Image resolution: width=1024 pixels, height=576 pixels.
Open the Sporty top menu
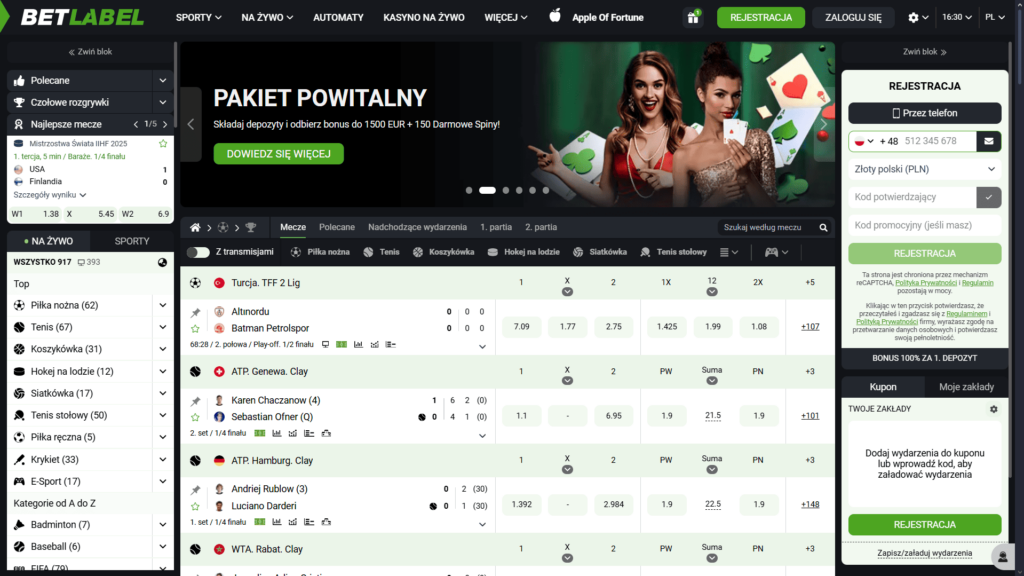(199, 17)
